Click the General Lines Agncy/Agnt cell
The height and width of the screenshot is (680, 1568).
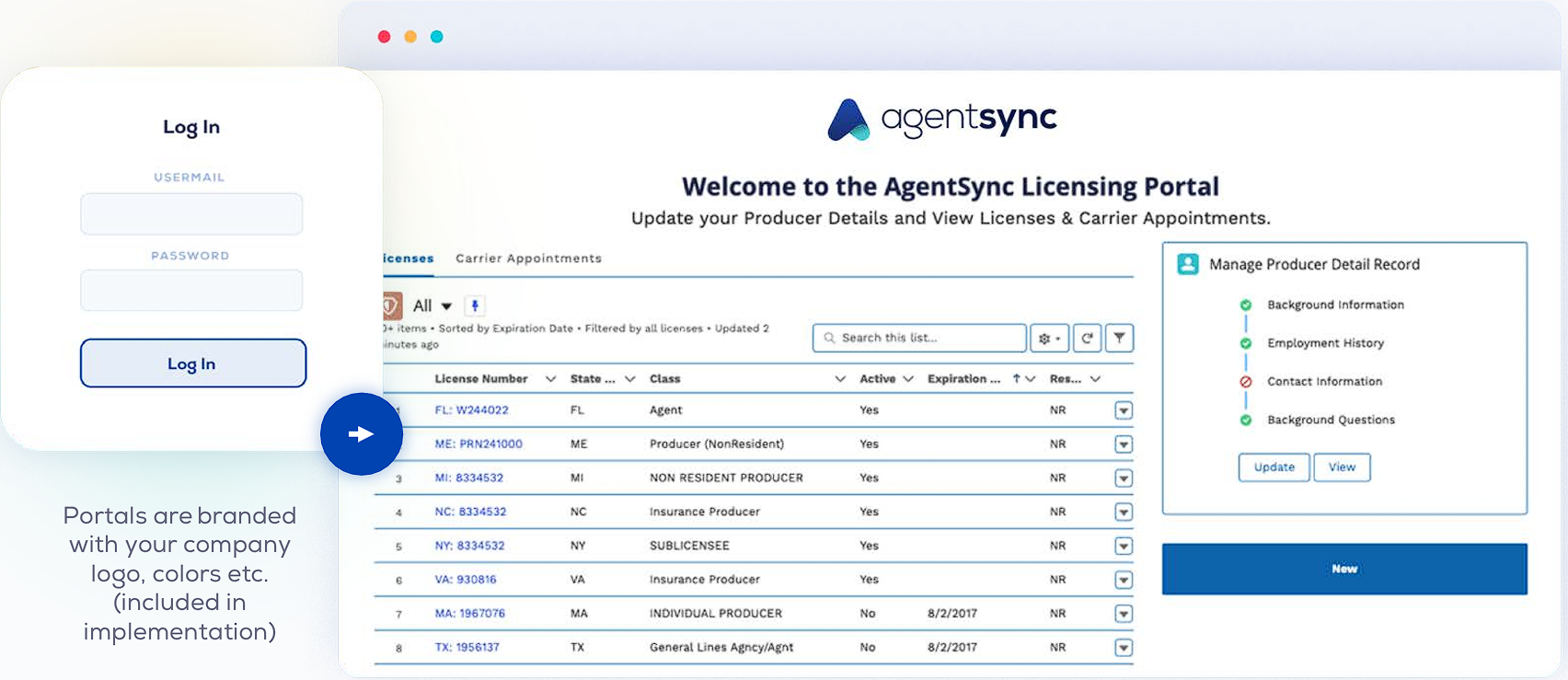[x=721, y=648]
